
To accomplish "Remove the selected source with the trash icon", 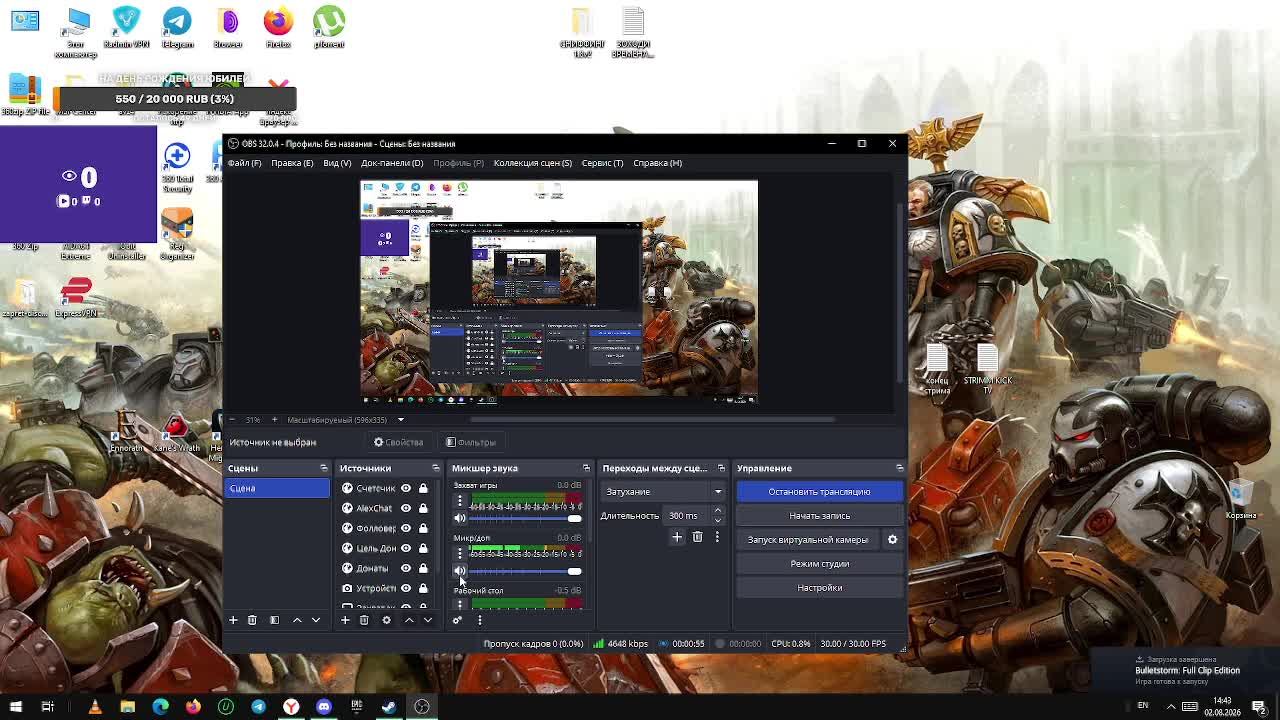I will [364, 620].
